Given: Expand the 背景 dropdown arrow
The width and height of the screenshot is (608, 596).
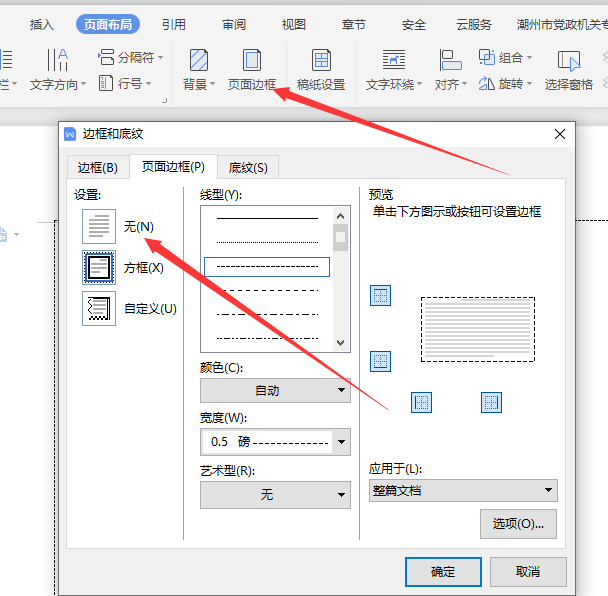Looking at the screenshot, I should [x=212, y=84].
